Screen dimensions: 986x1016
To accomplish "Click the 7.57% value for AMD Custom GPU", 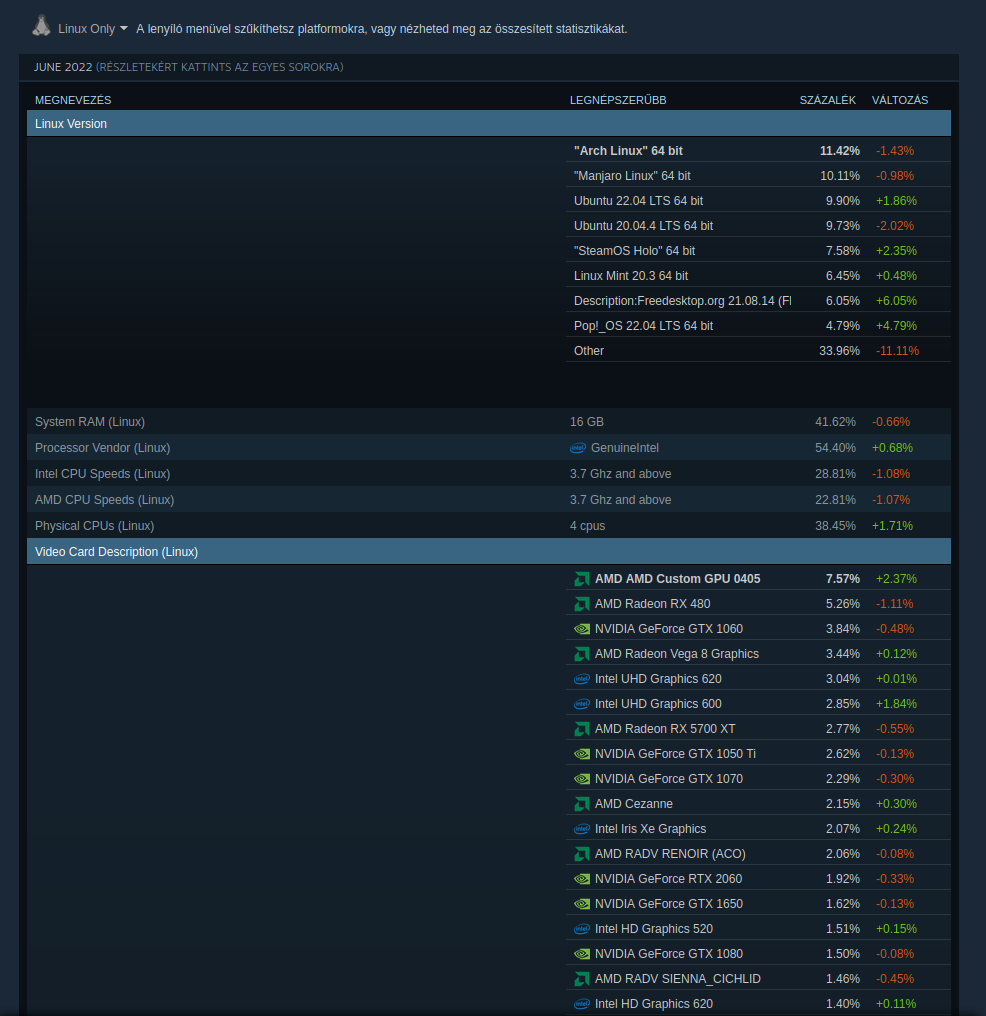I will pos(843,579).
